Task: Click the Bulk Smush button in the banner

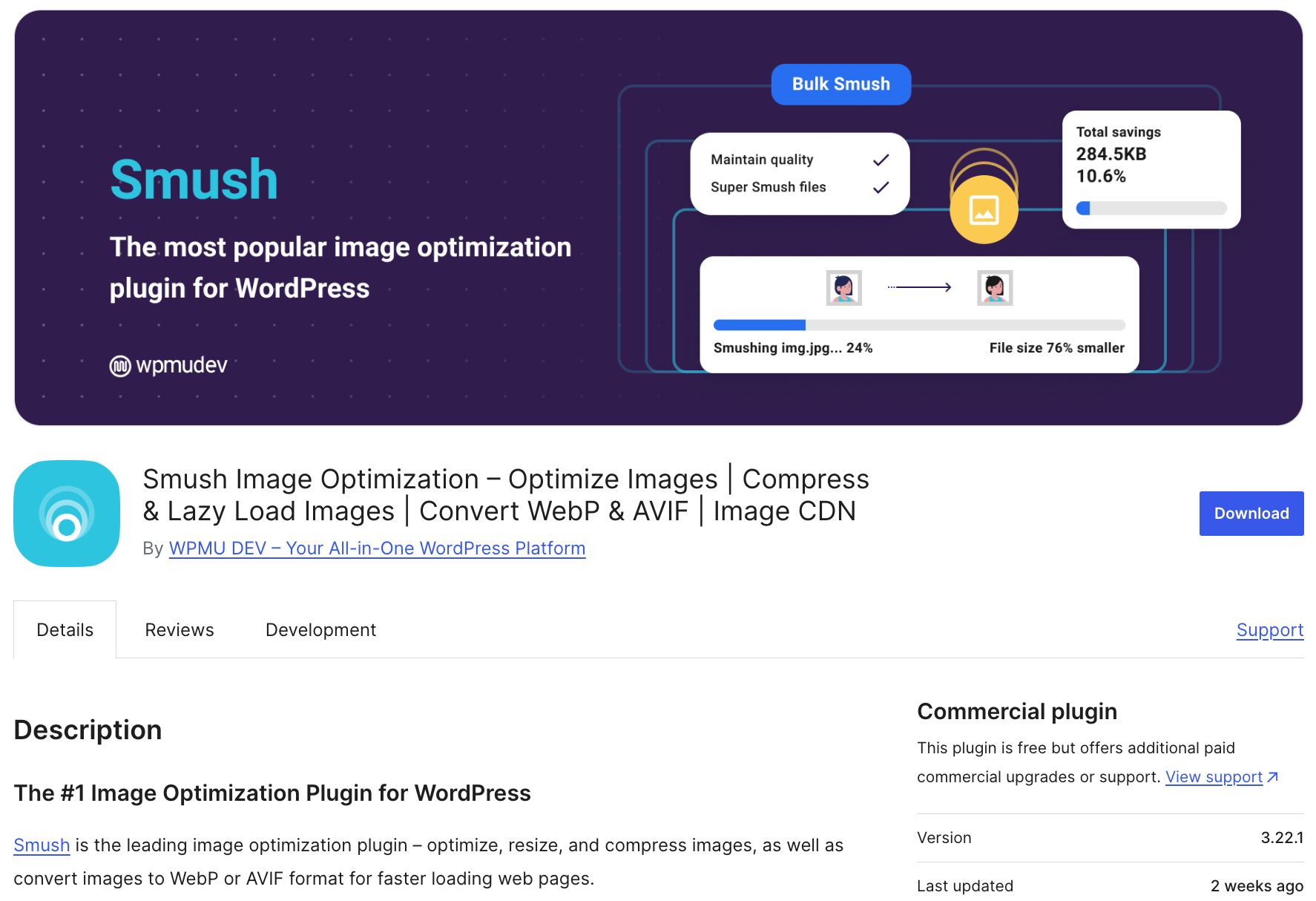Action: tap(840, 84)
